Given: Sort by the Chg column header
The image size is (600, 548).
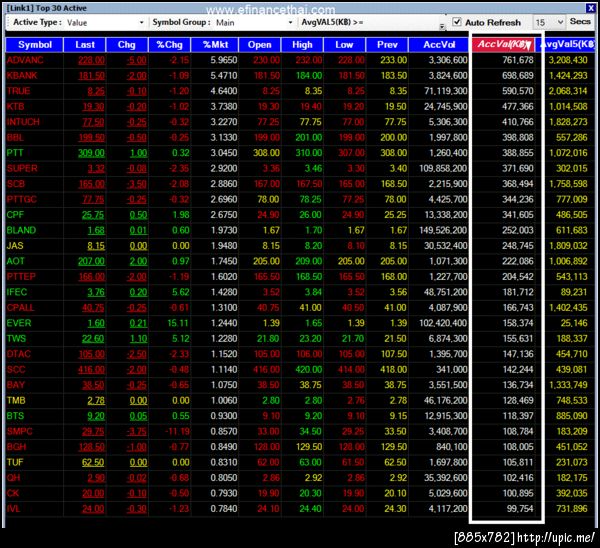Looking at the screenshot, I should [x=127, y=45].
